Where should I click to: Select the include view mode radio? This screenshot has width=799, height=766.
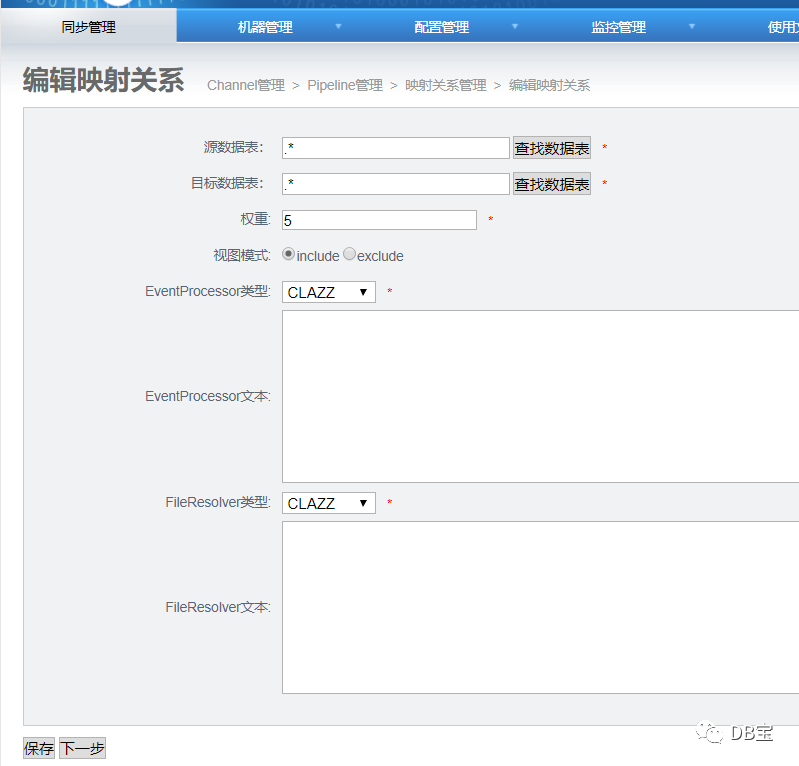tap(288, 254)
